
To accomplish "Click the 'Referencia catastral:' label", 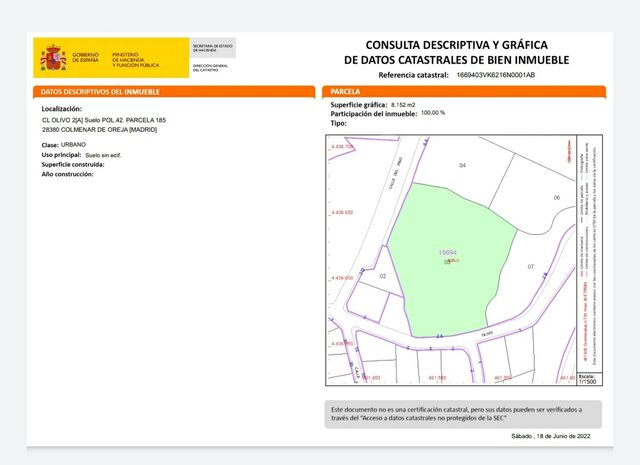I will click(x=413, y=75).
